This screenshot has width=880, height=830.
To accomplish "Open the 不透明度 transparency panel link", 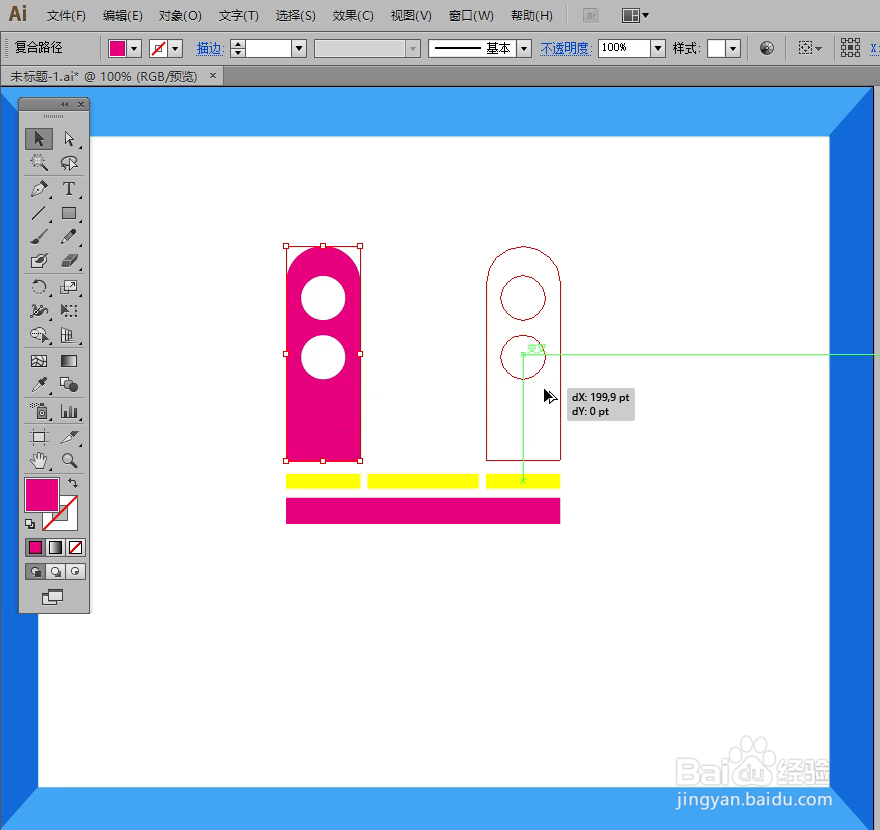I will 566,49.
